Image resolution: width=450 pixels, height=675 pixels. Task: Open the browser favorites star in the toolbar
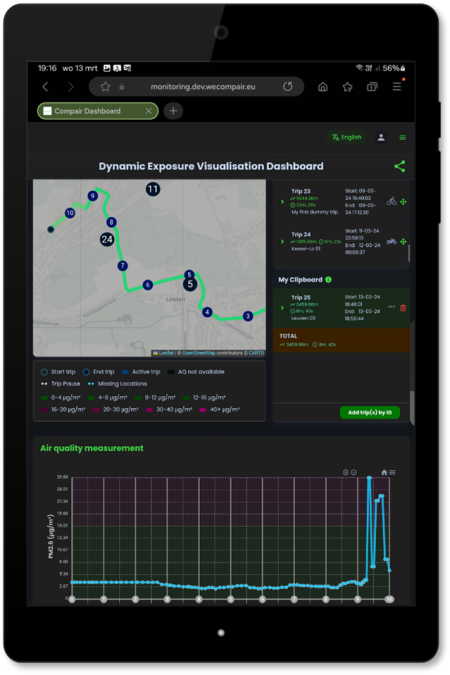coord(348,87)
